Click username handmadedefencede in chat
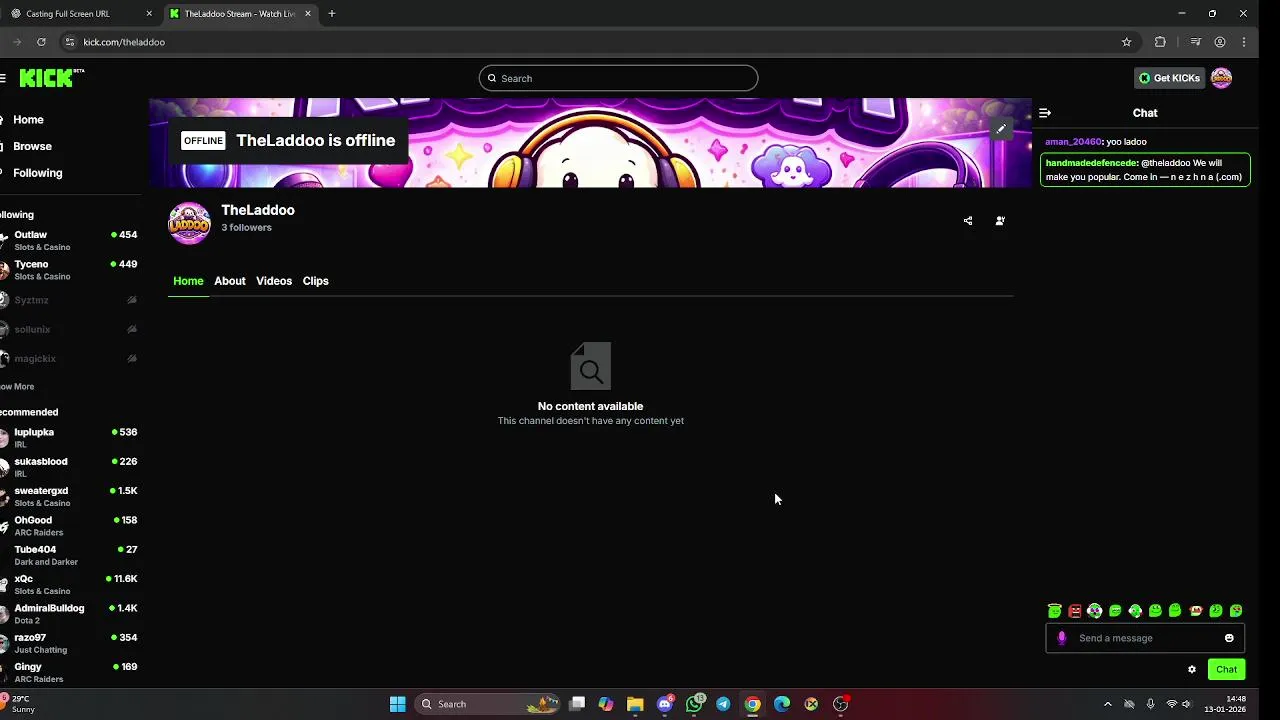Image resolution: width=1280 pixels, height=720 pixels. tap(1091, 163)
